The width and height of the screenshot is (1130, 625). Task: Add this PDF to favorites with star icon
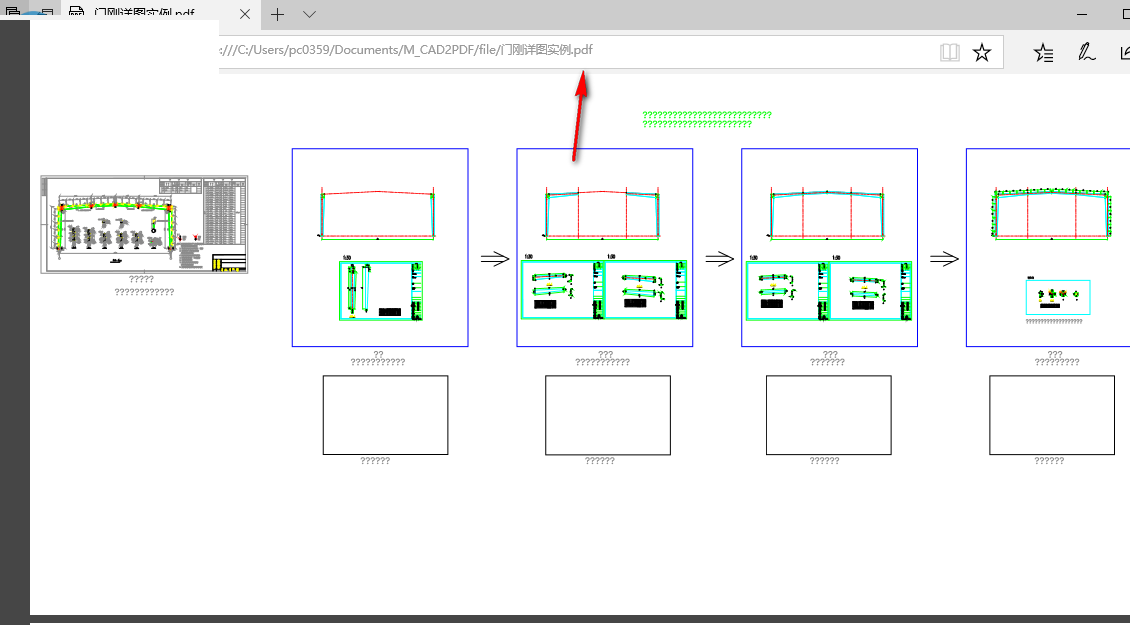pos(981,51)
